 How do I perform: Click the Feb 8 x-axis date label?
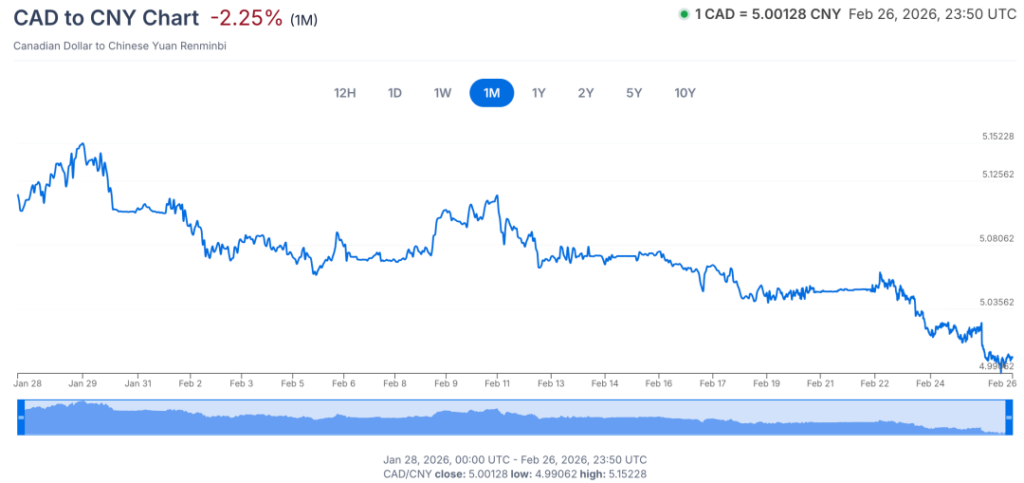[x=394, y=383]
